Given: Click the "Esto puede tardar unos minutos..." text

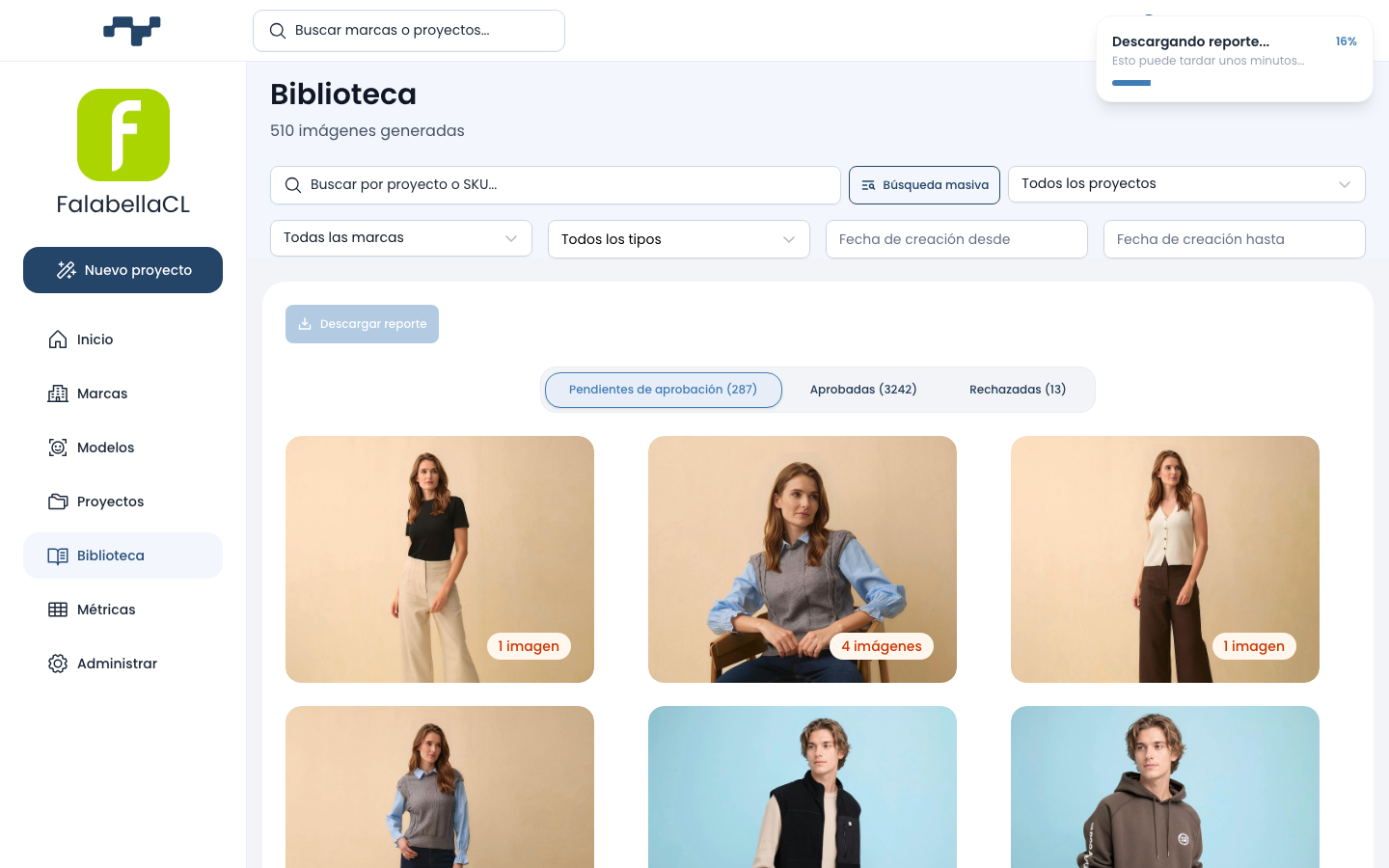Looking at the screenshot, I should 1208,61.
